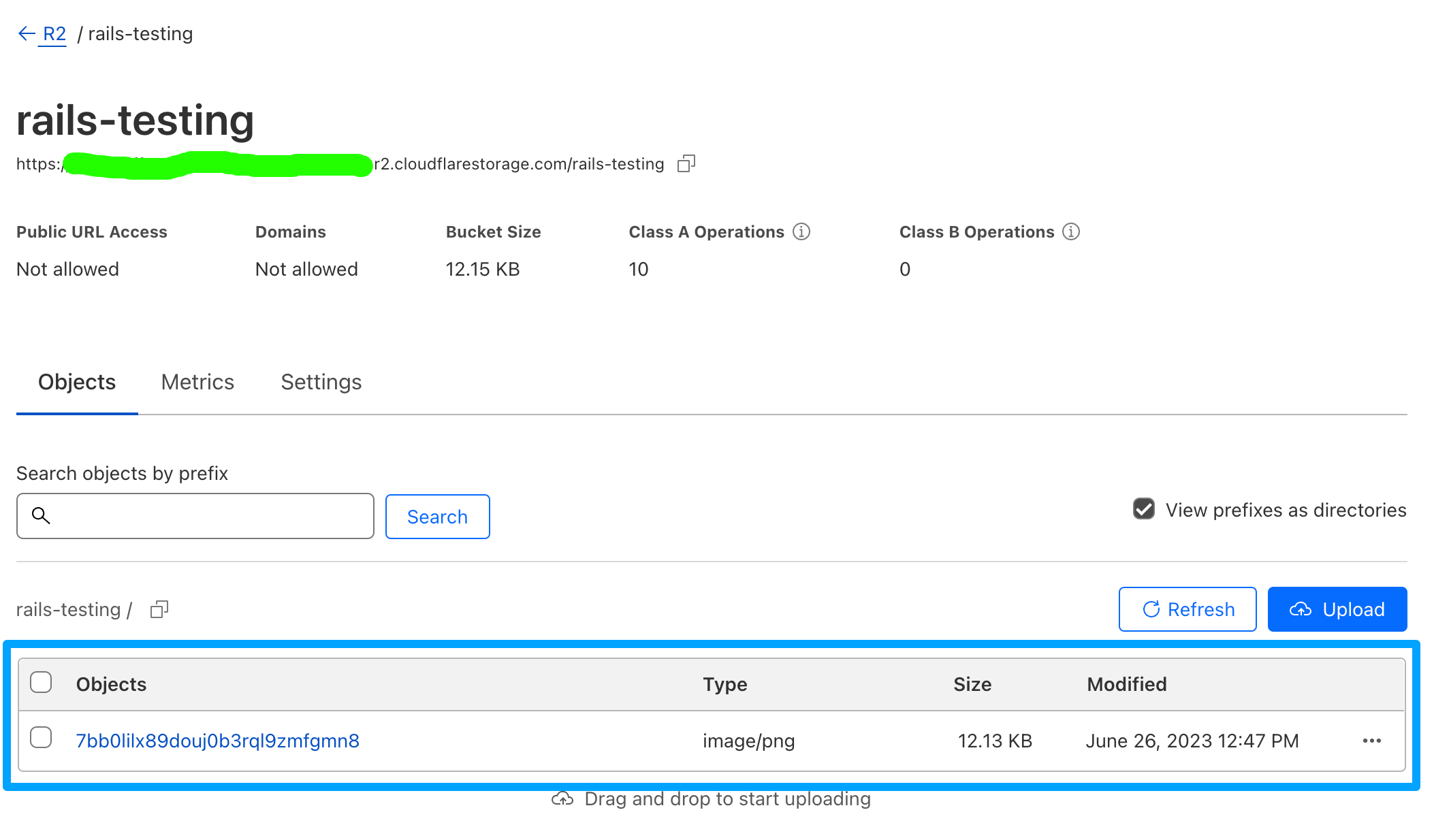Click the Modified column header

pyautogui.click(x=1127, y=684)
